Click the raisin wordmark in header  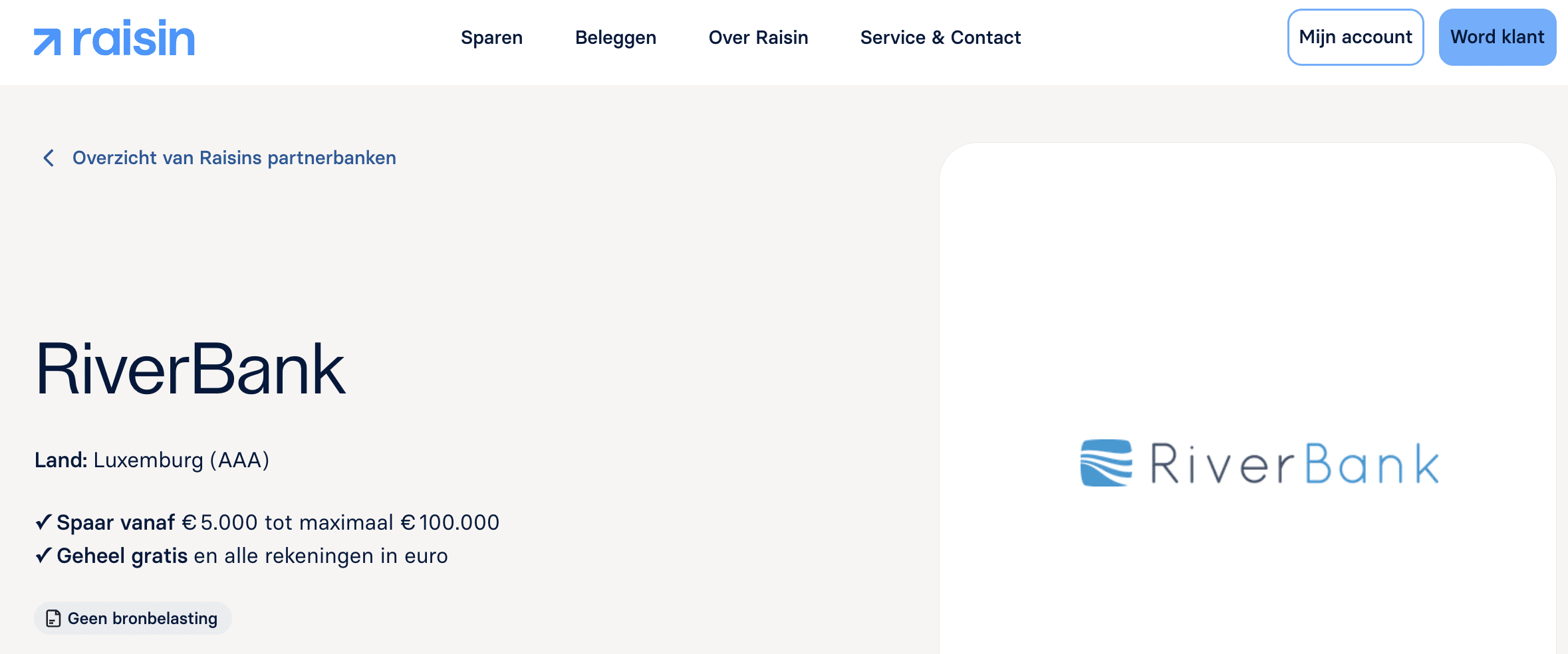click(x=134, y=39)
